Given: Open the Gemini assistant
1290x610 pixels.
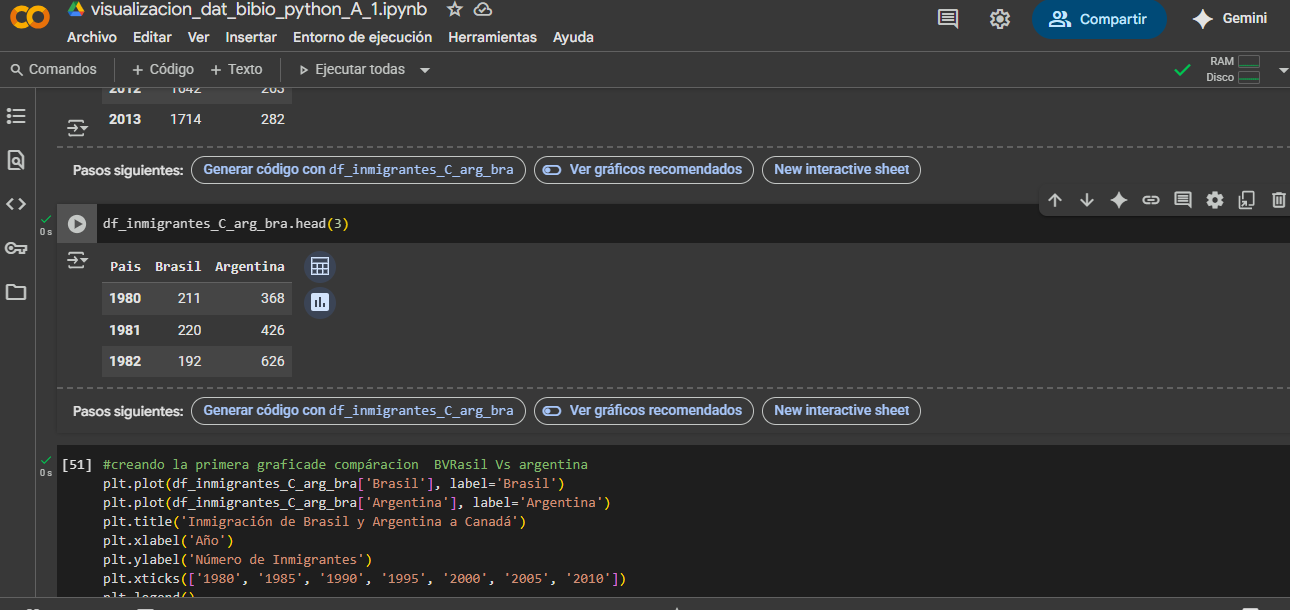Looking at the screenshot, I should click(1230, 19).
